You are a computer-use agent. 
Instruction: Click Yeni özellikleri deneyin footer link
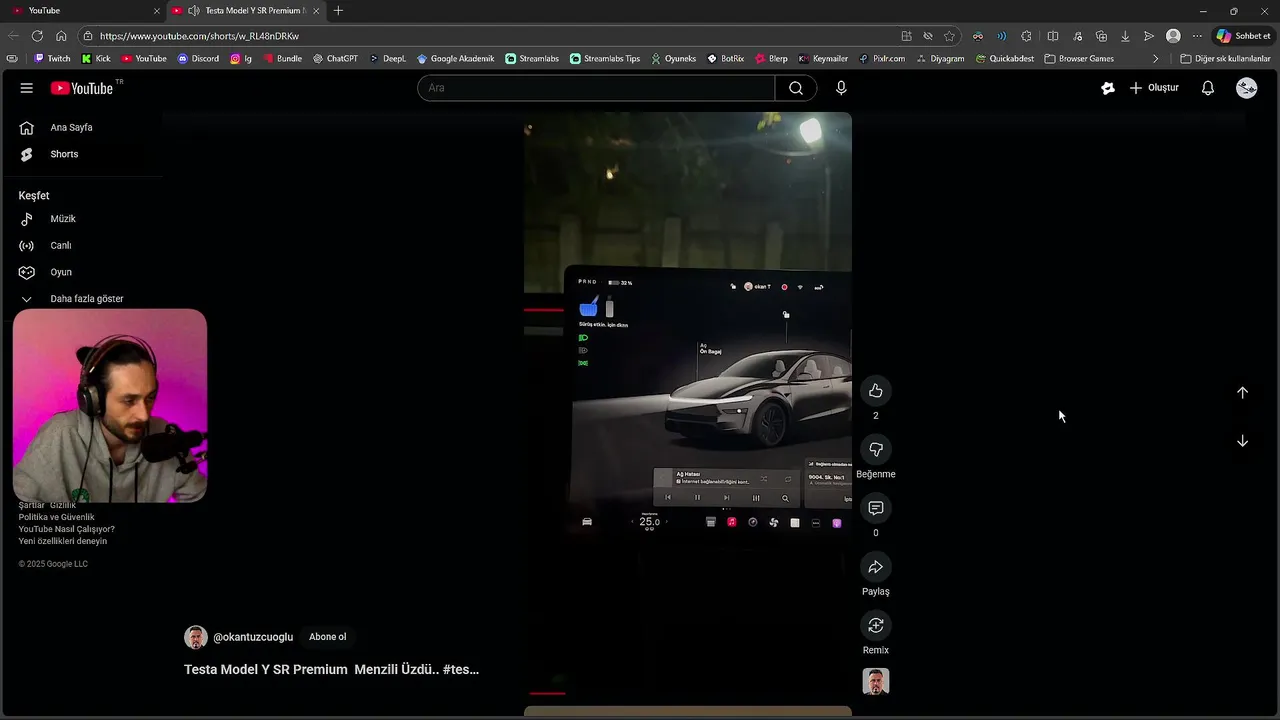click(x=62, y=541)
